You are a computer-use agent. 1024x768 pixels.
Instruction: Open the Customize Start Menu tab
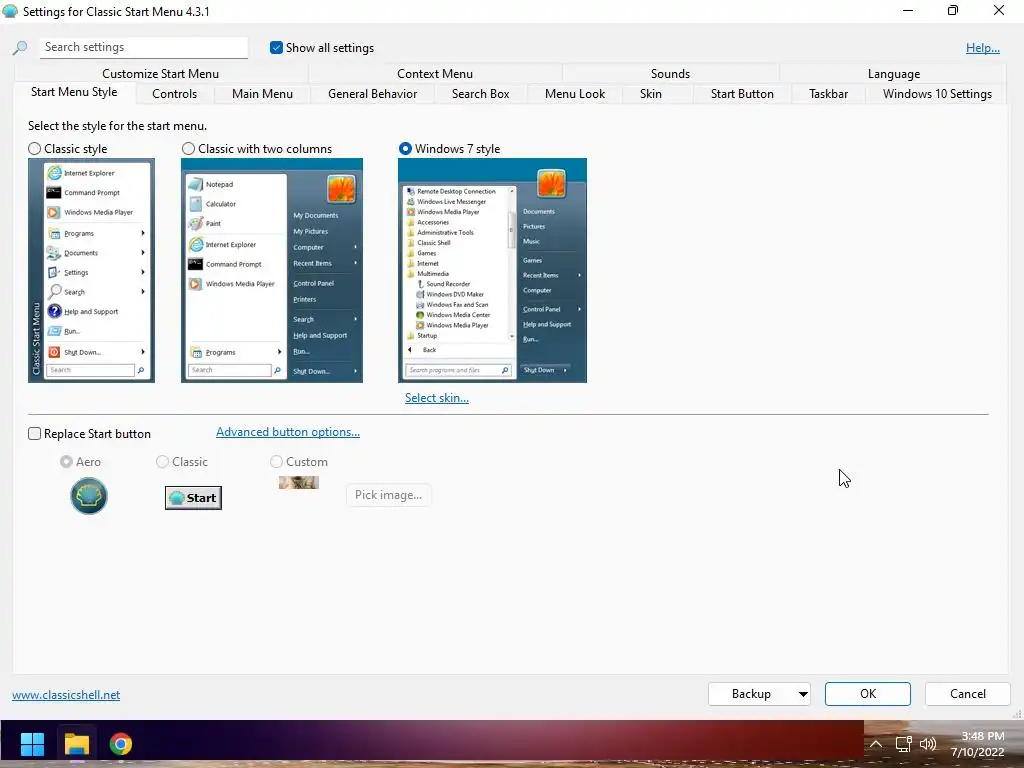[161, 74]
